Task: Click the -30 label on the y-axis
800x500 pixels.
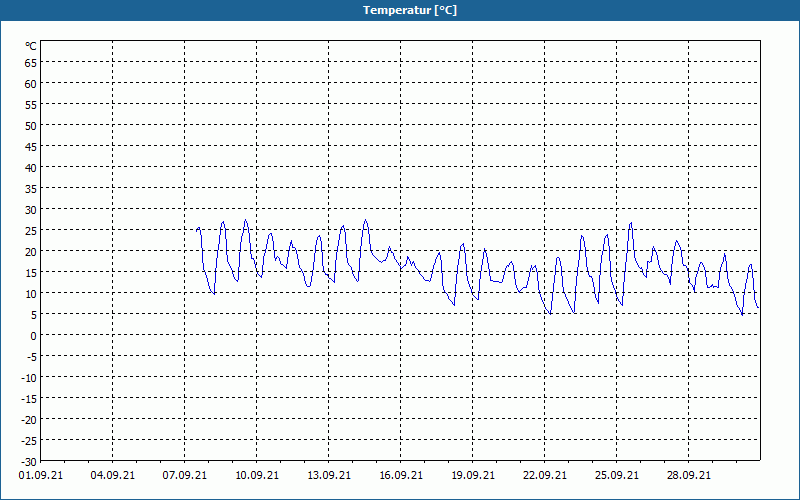Action: click(x=29, y=462)
